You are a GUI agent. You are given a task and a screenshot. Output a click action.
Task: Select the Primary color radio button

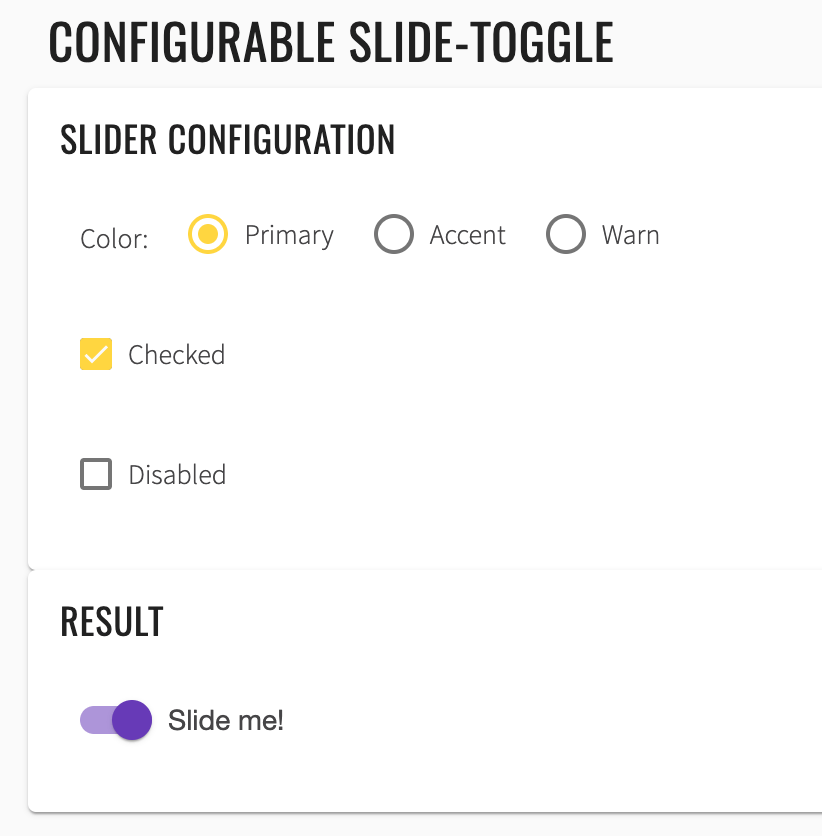pos(208,235)
